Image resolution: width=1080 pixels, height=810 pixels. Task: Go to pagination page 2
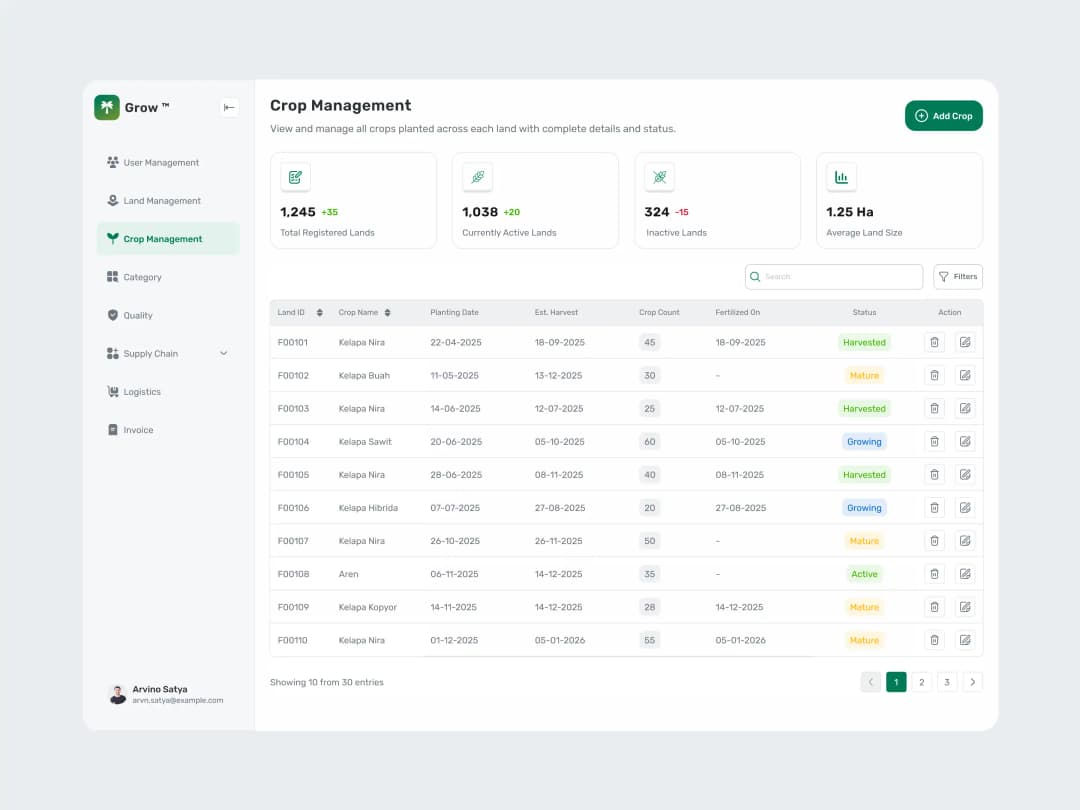pyautogui.click(x=922, y=682)
